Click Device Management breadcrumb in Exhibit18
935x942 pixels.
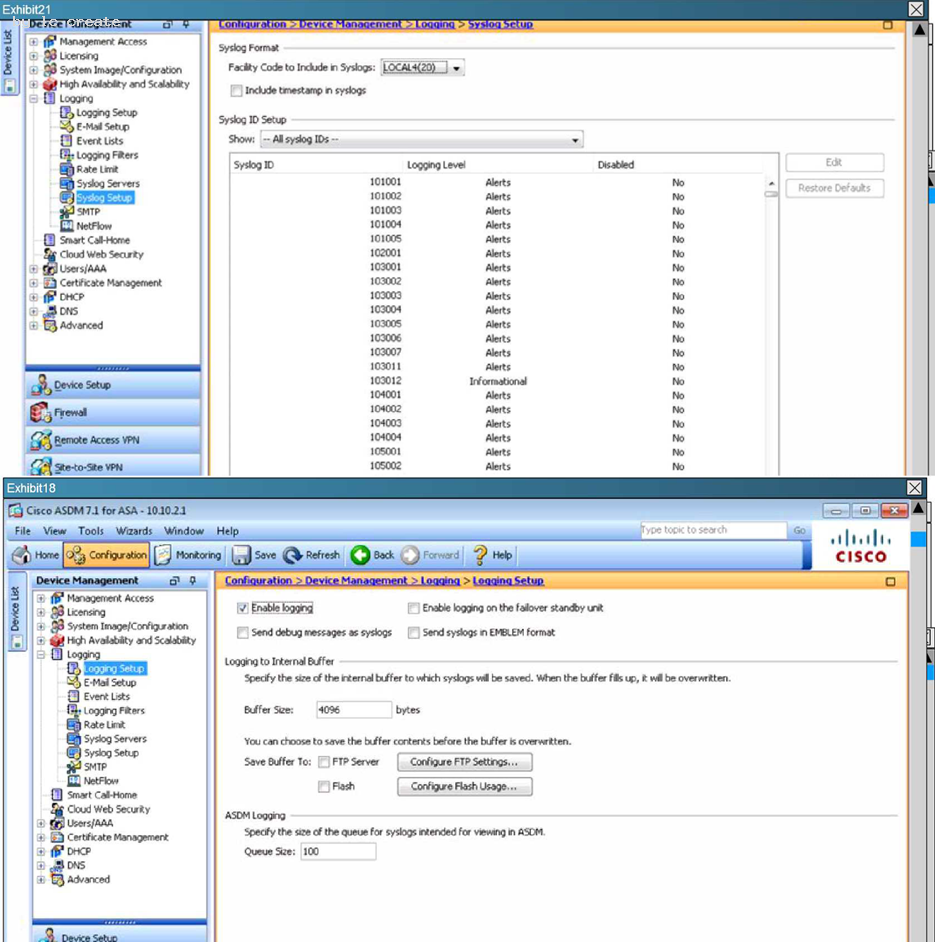click(356, 580)
